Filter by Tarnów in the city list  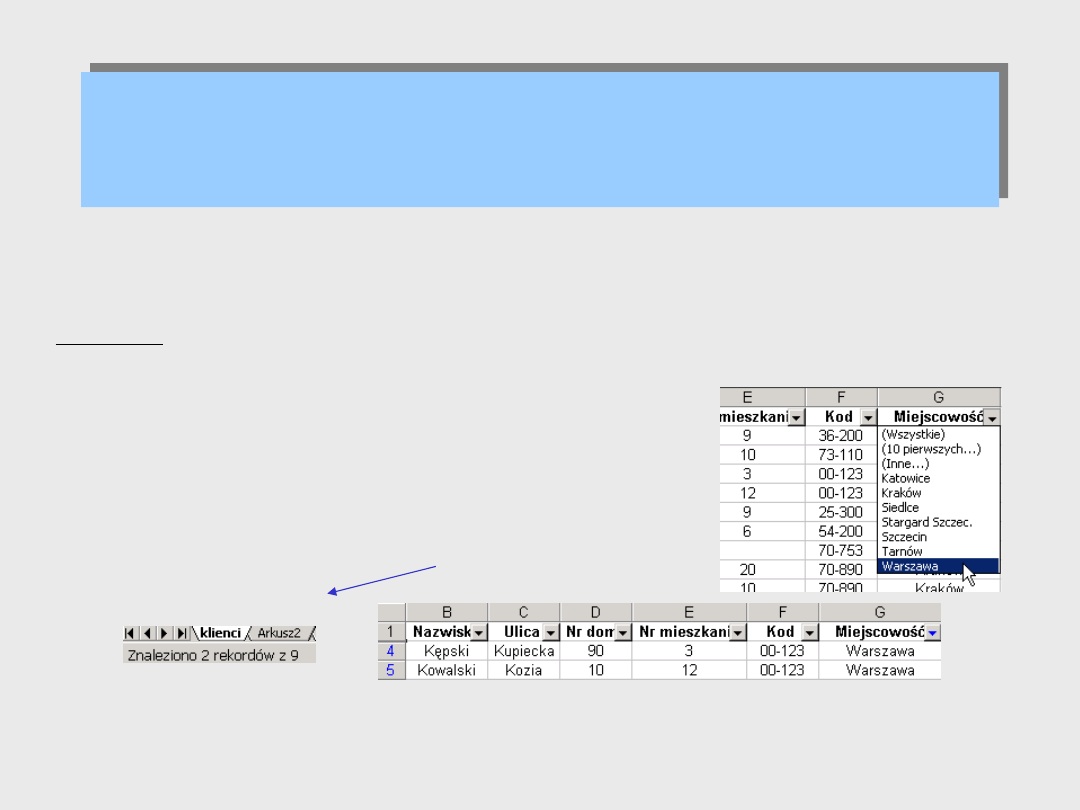(901, 551)
